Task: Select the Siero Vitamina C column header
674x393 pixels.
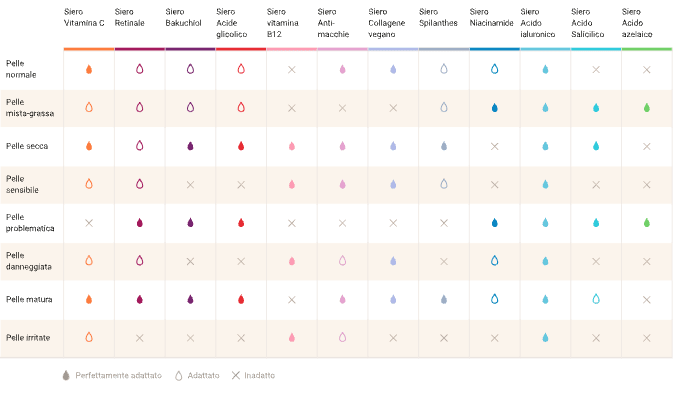Action: click(84, 18)
